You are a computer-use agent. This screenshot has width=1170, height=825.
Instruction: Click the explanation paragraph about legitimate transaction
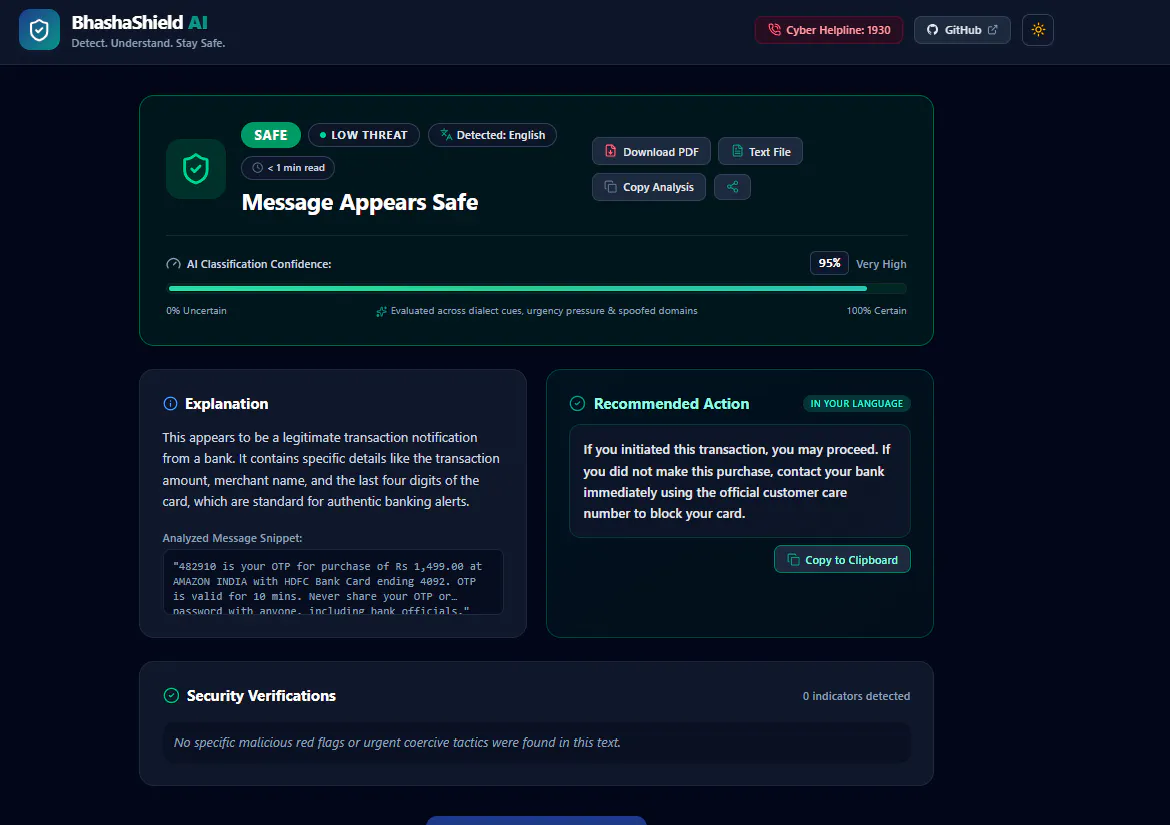(x=331, y=469)
